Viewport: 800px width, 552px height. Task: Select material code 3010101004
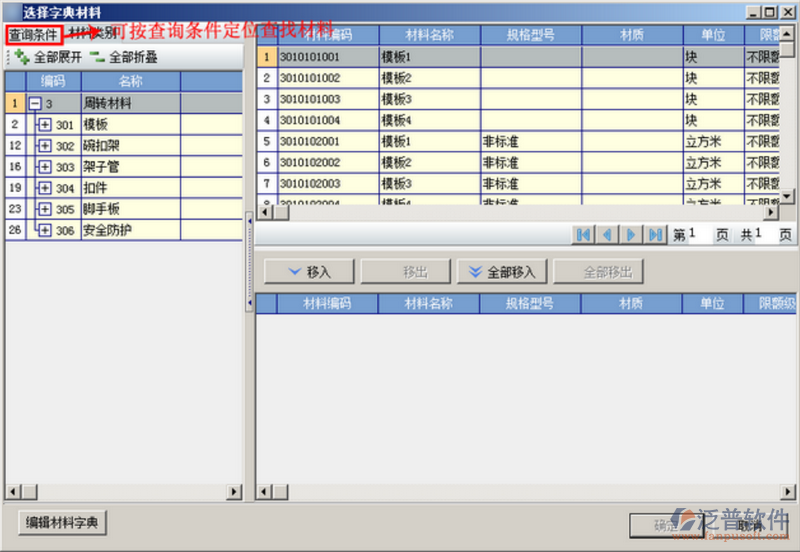pos(310,120)
